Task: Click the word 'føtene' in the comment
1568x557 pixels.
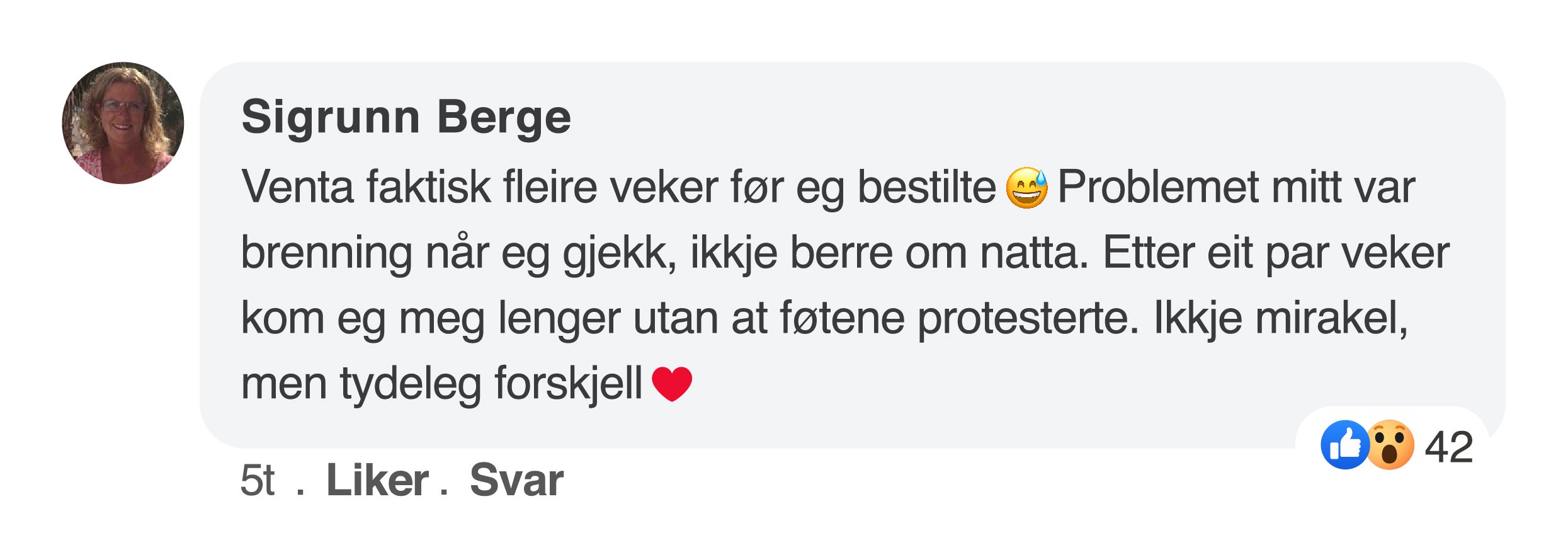Action: (842, 318)
